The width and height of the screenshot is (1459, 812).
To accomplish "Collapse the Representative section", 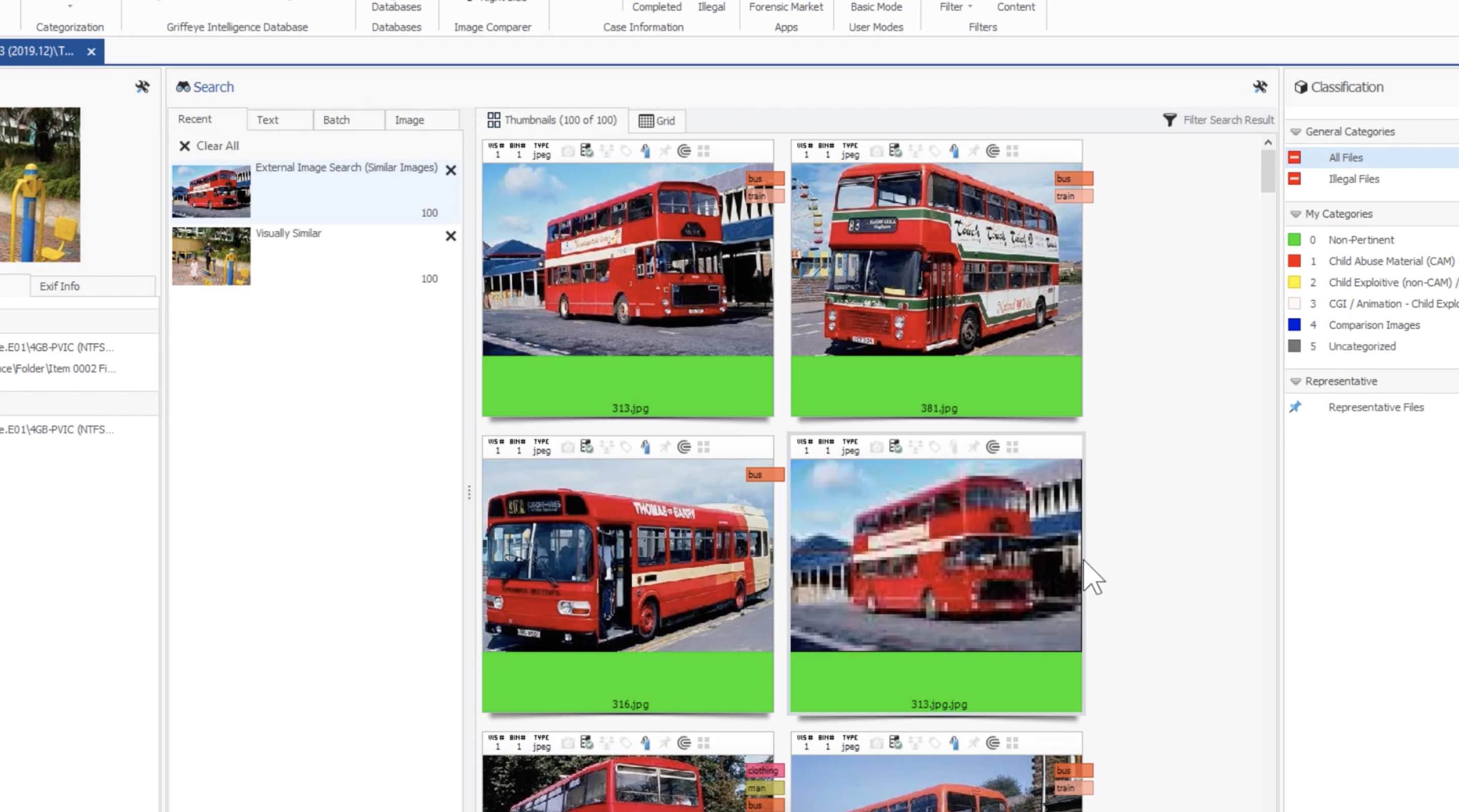I will pyautogui.click(x=1295, y=382).
